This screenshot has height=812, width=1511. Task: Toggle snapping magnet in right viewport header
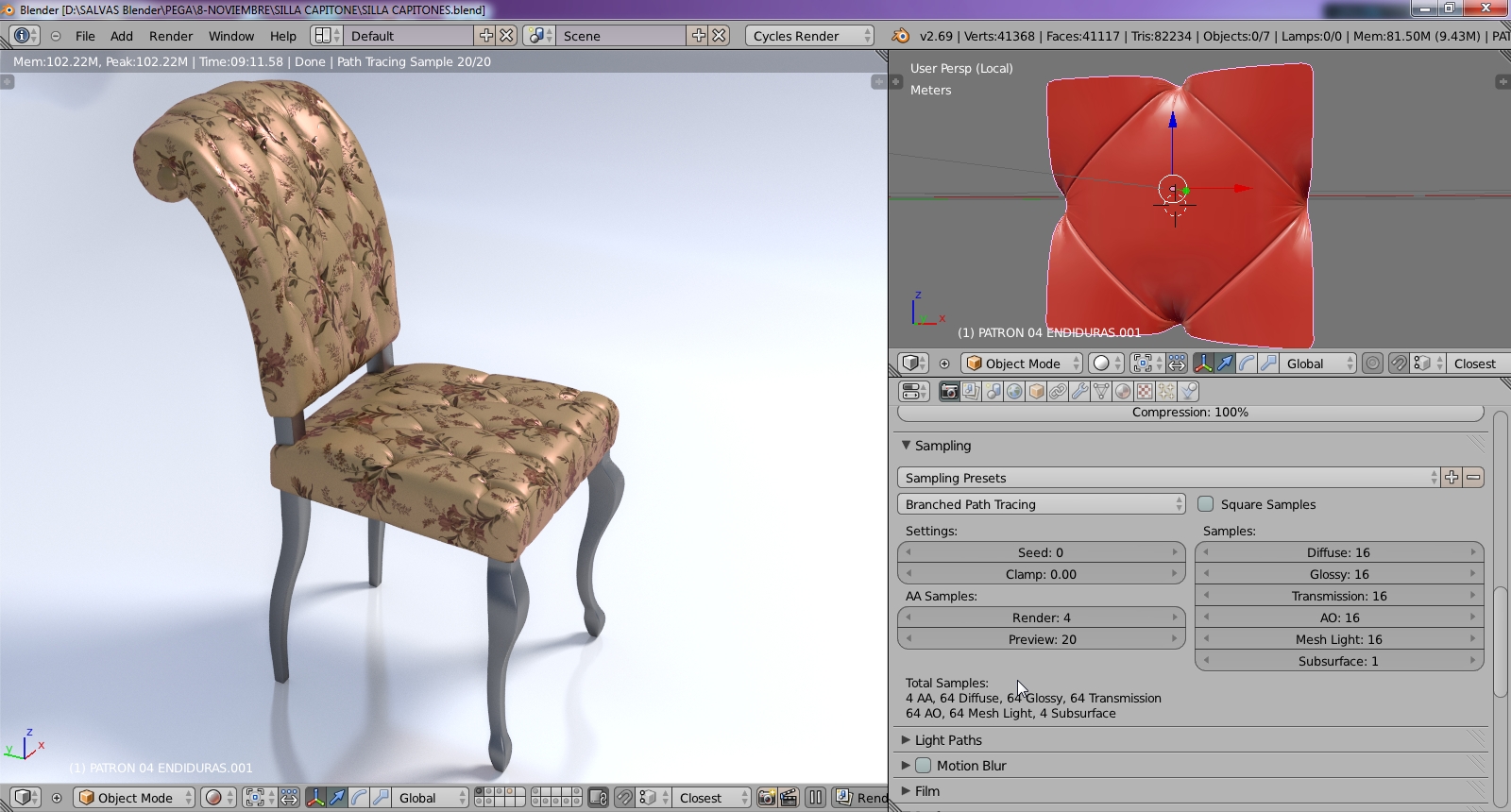(x=1399, y=364)
